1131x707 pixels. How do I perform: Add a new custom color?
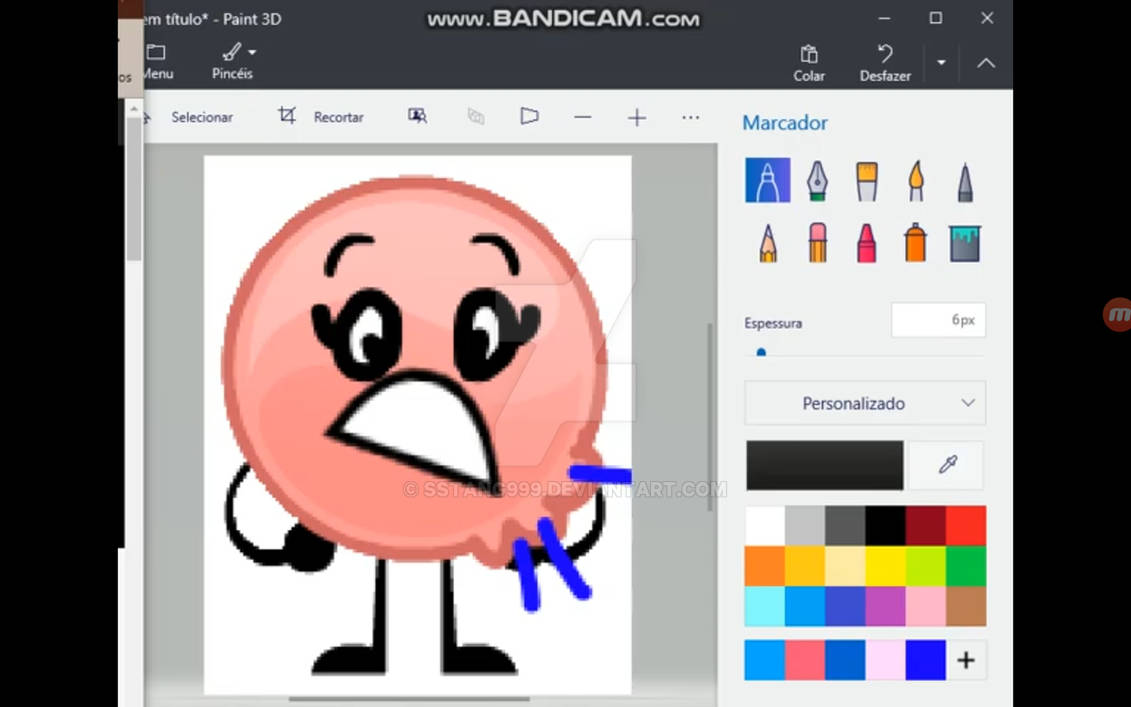966,660
